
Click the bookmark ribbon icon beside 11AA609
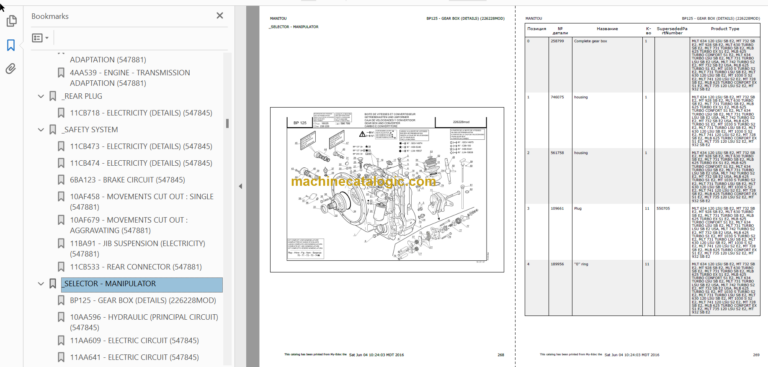(61, 341)
